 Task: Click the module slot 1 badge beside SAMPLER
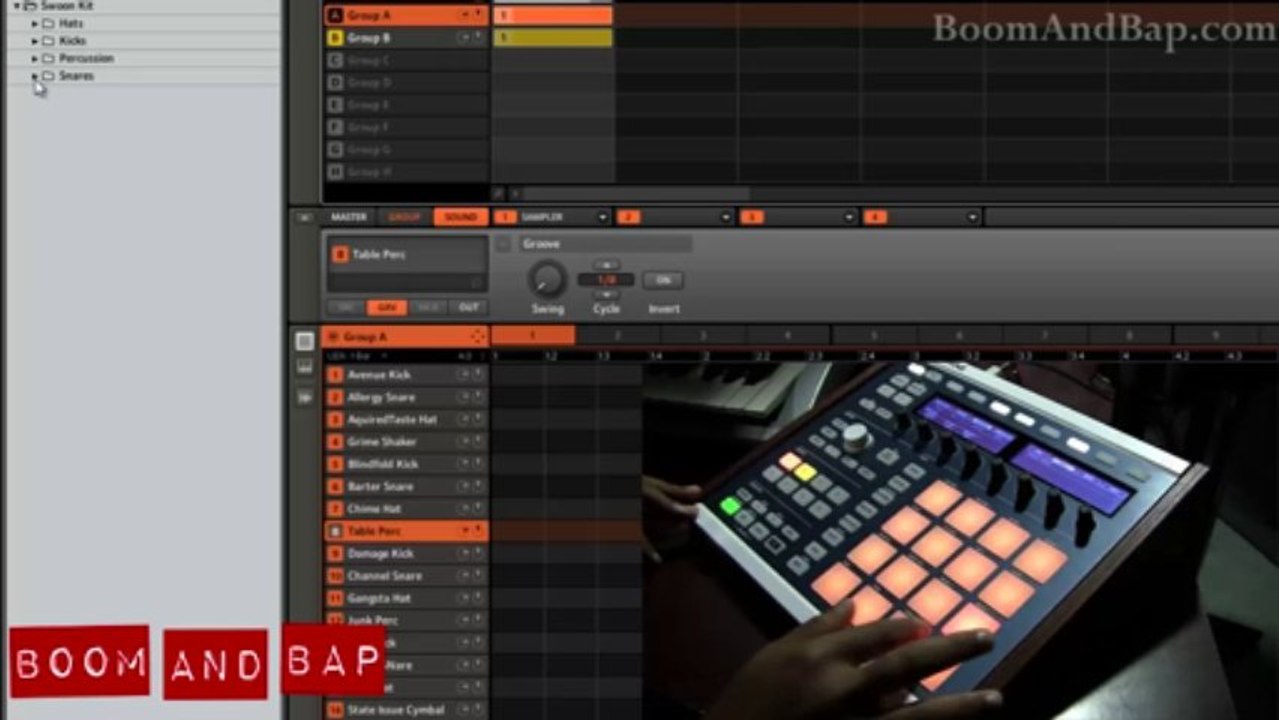[x=506, y=217]
